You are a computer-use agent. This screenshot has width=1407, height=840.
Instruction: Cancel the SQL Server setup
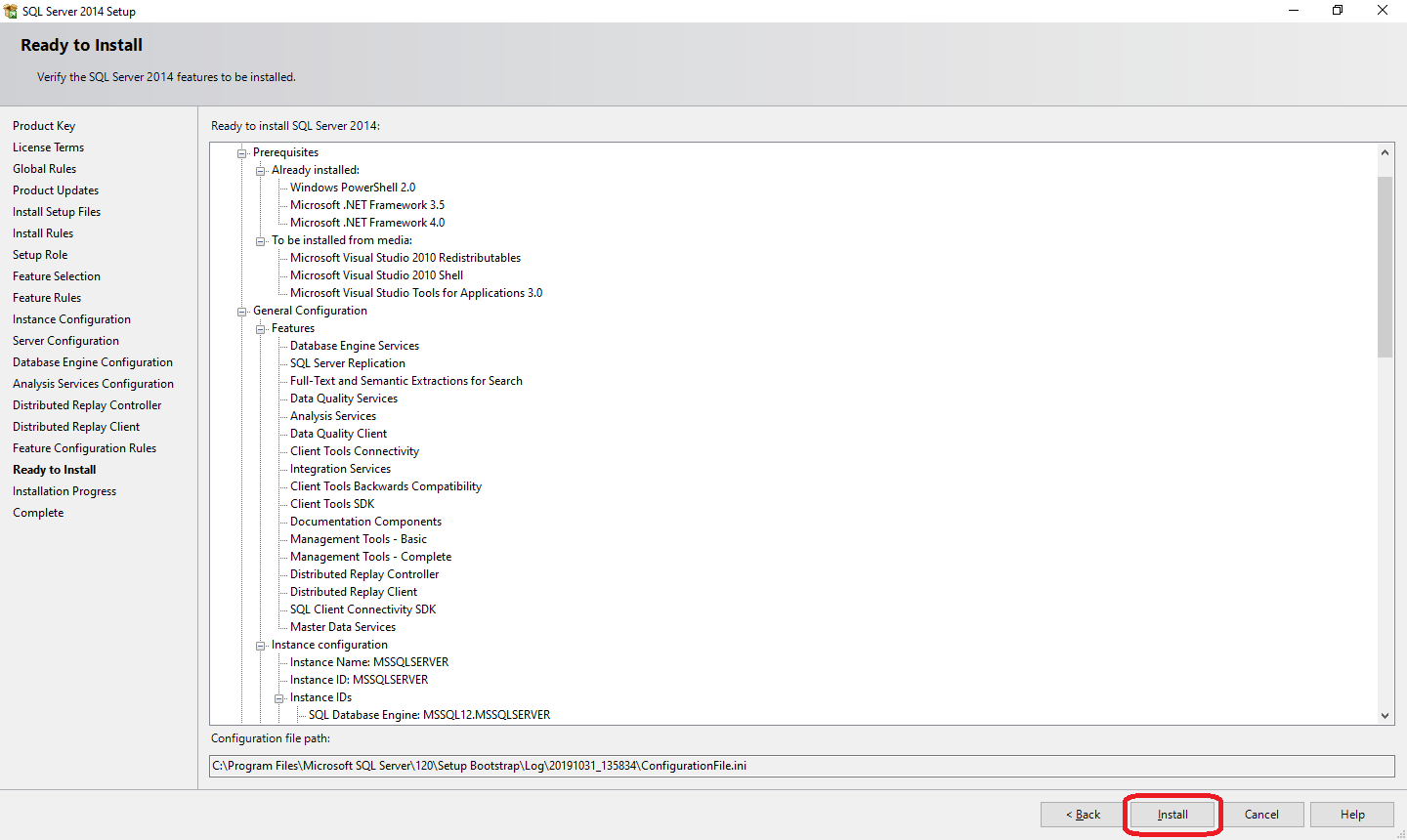point(1261,815)
